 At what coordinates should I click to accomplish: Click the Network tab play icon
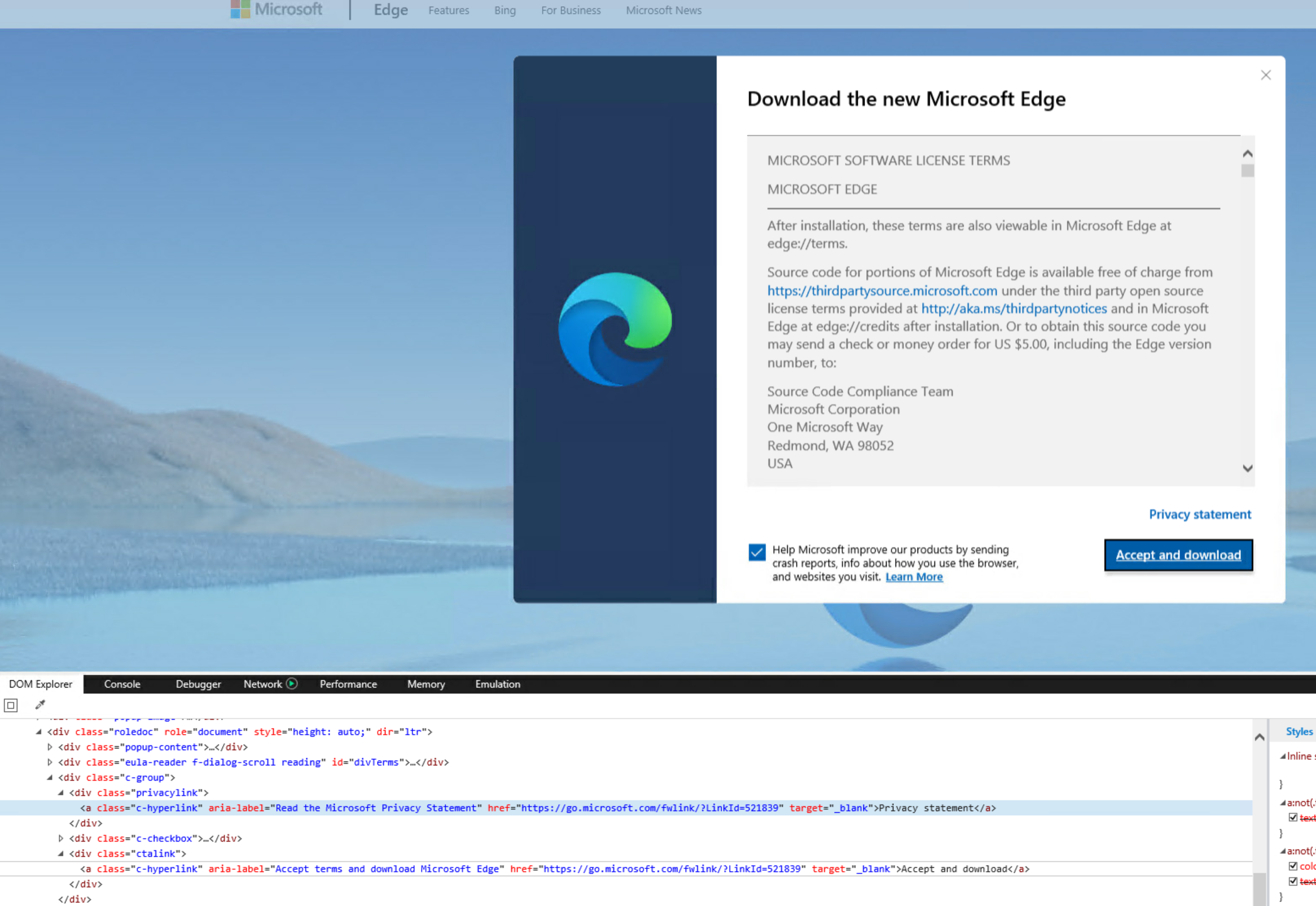click(292, 684)
